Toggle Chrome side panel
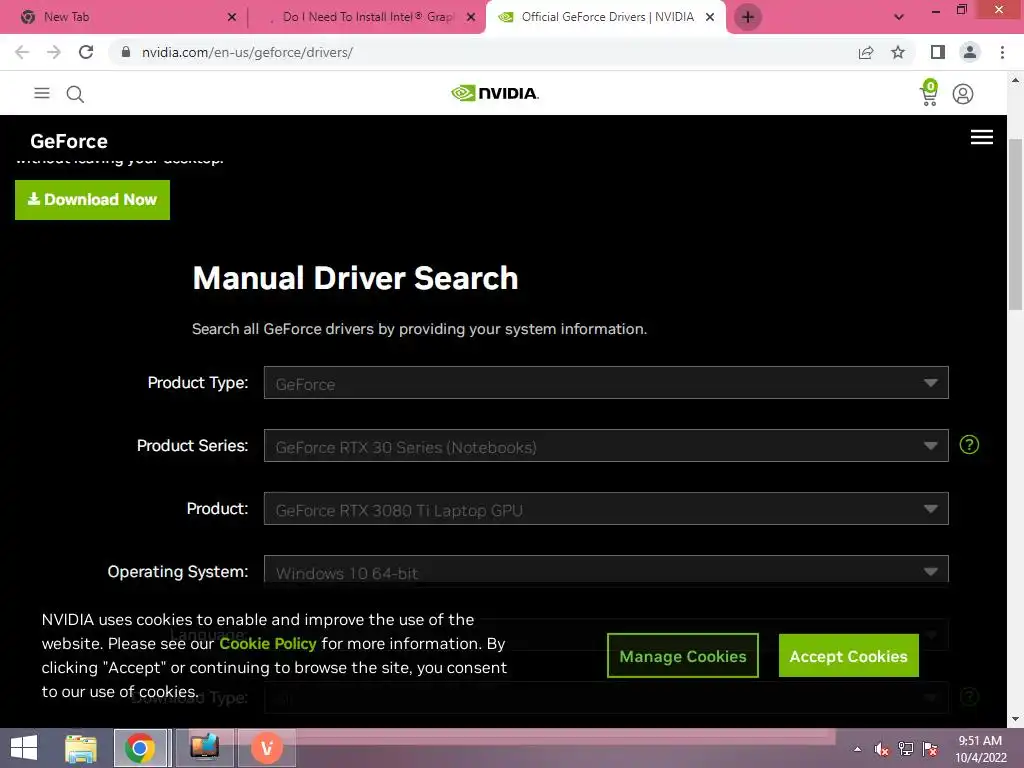Image resolution: width=1024 pixels, height=768 pixels. point(938,52)
